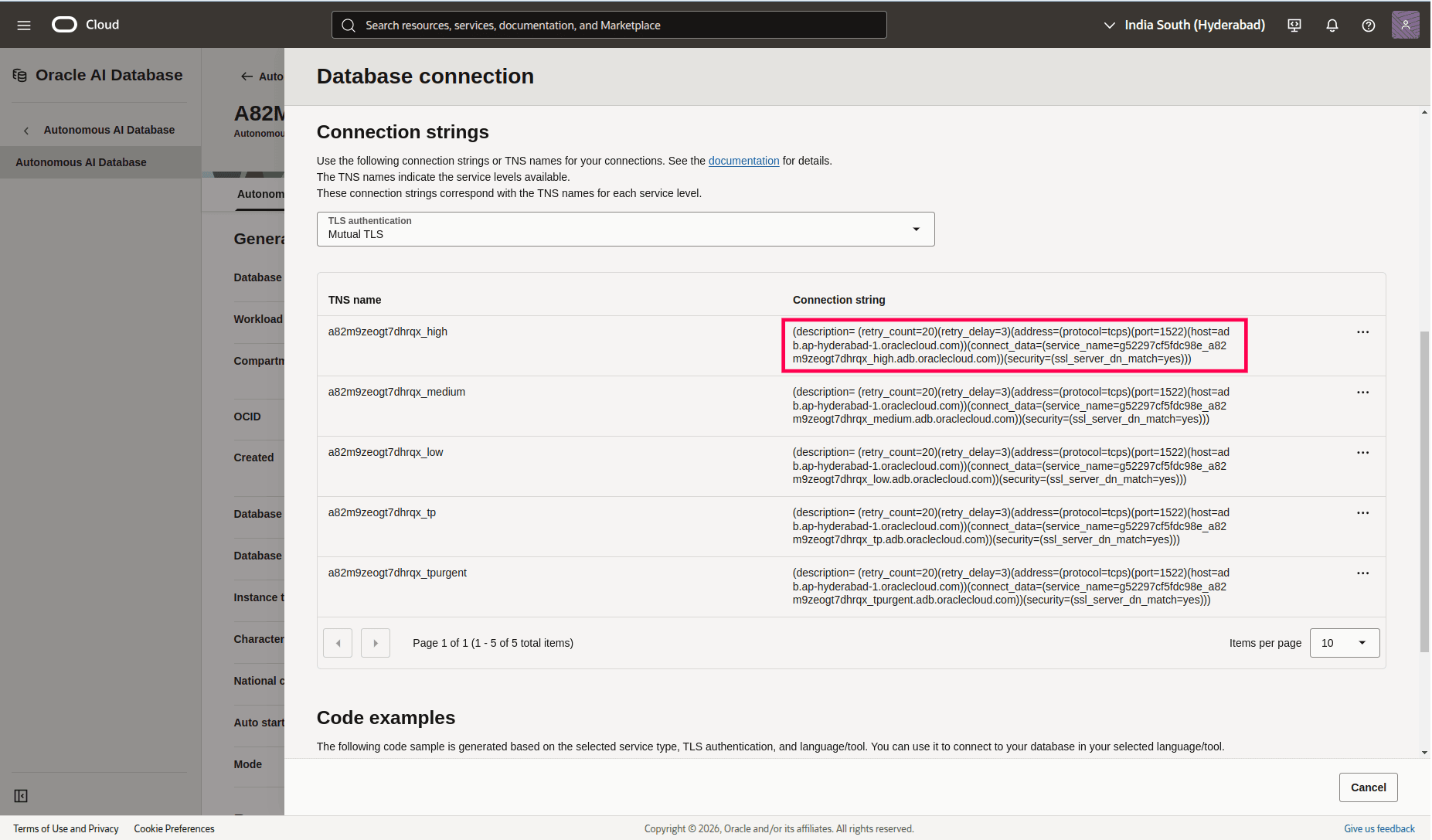Open actions menu for a82m9zeogt7dhrqx_tpurgent row
1432x840 pixels.
pyautogui.click(x=1363, y=573)
